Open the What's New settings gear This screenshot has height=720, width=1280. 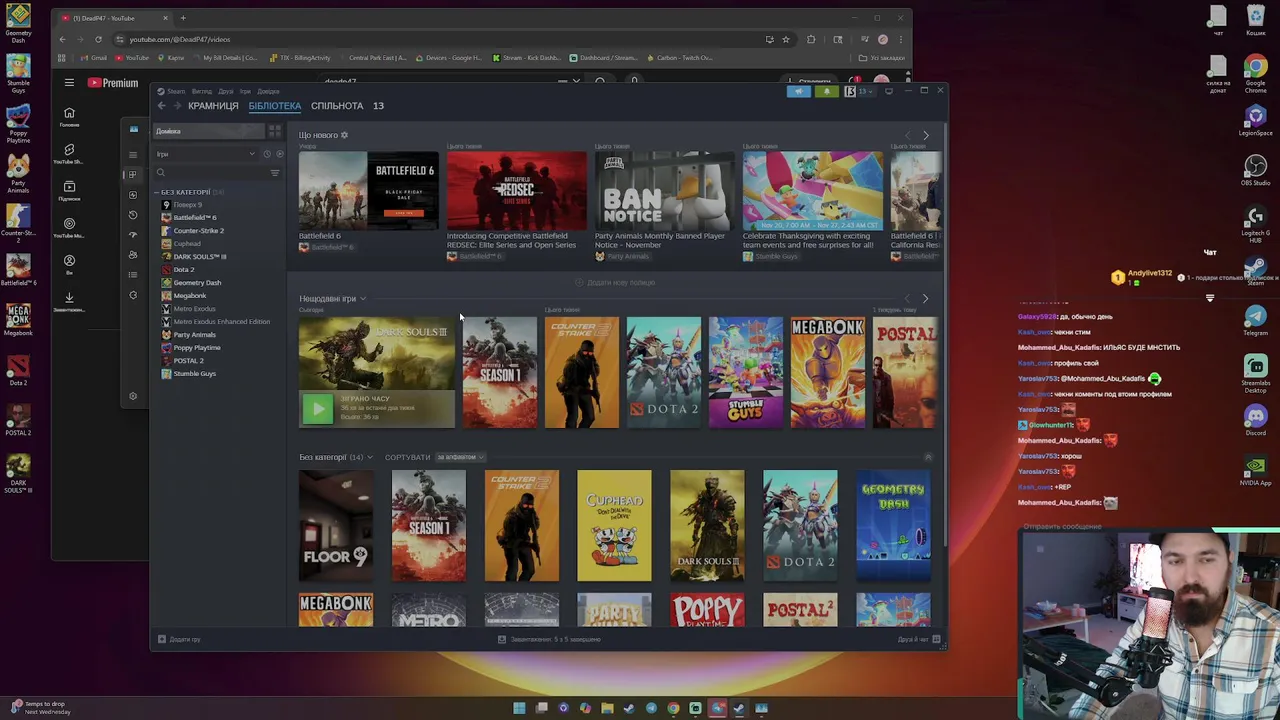coord(344,135)
